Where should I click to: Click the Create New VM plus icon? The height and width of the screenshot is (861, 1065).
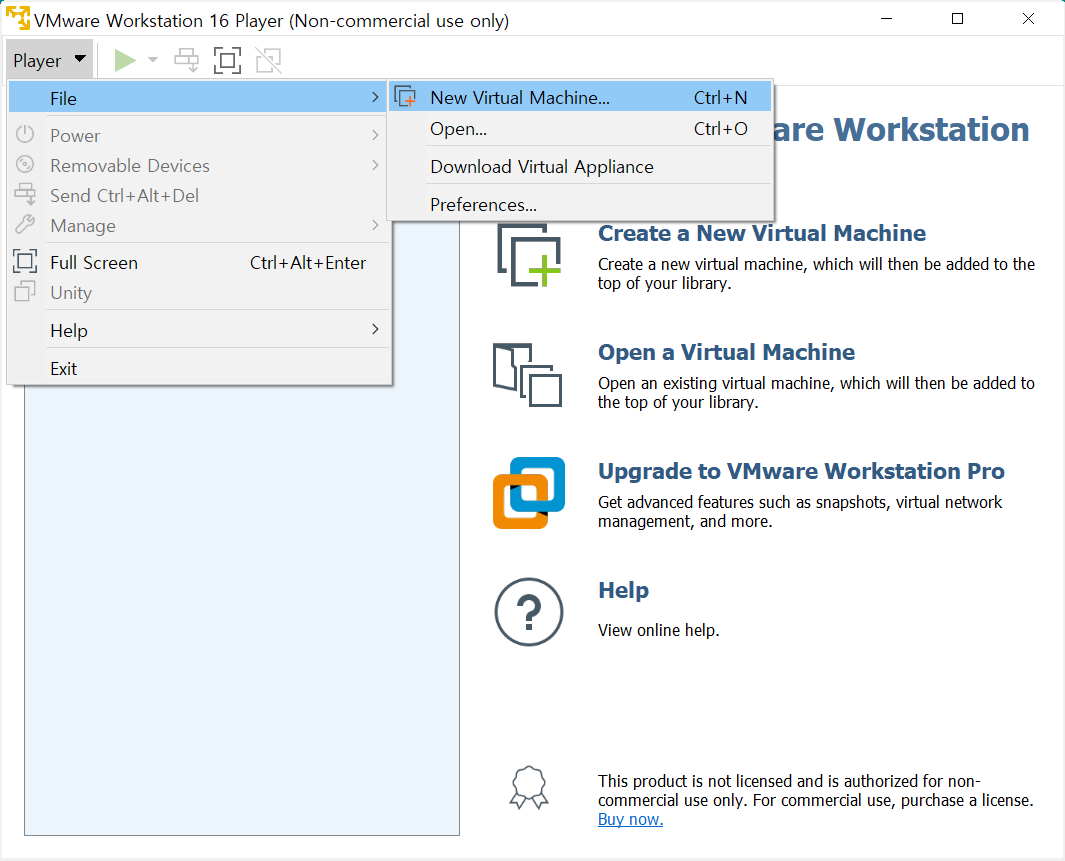coord(529,255)
